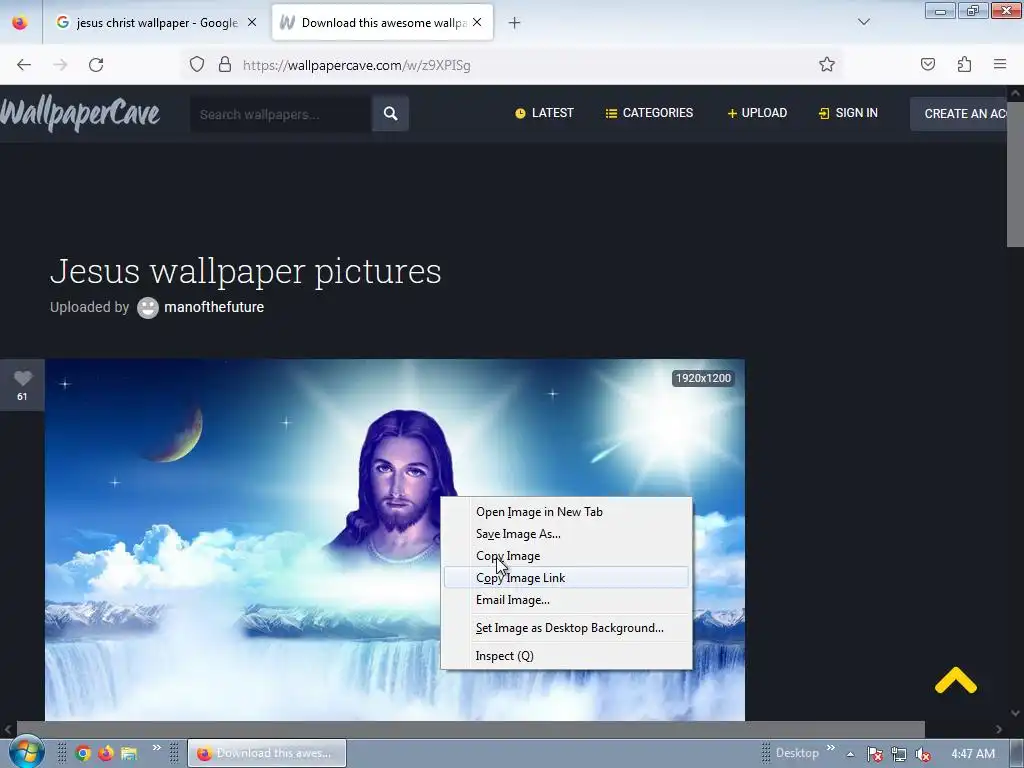1024x768 pixels.
Task: Launch Chrome from the quick launch bar
Action: click(x=83, y=753)
